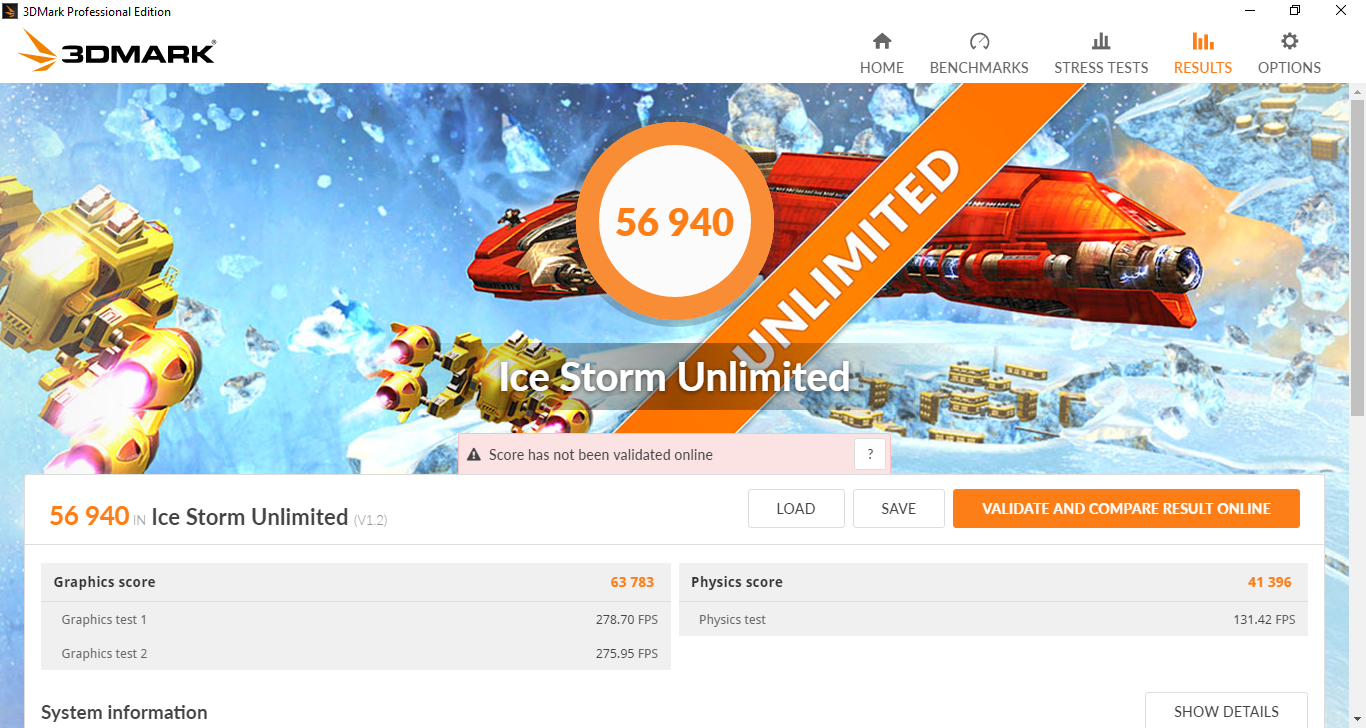Click the warning triangle icon

point(474,455)
